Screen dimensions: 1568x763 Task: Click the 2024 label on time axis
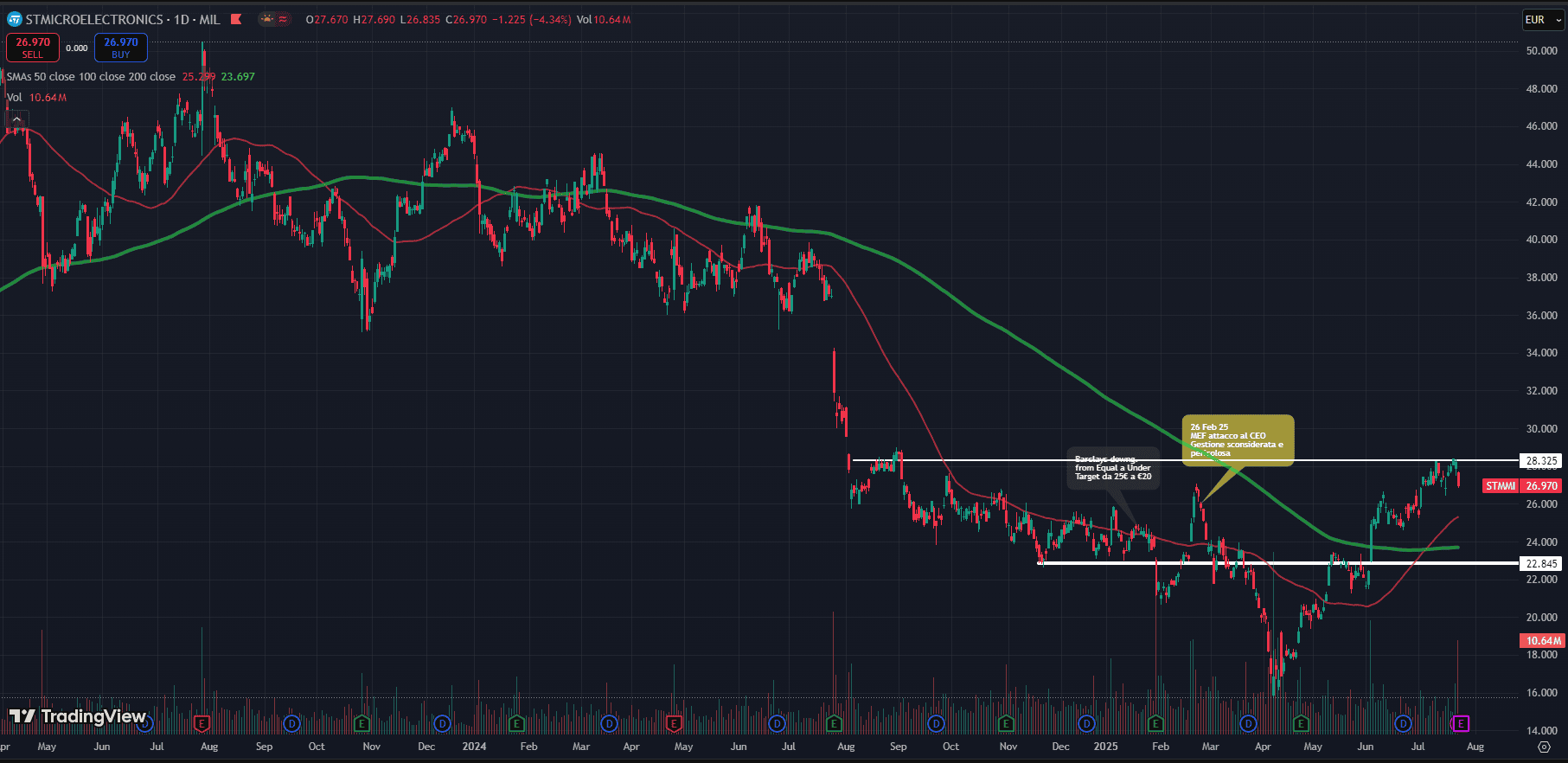(474, 747)
